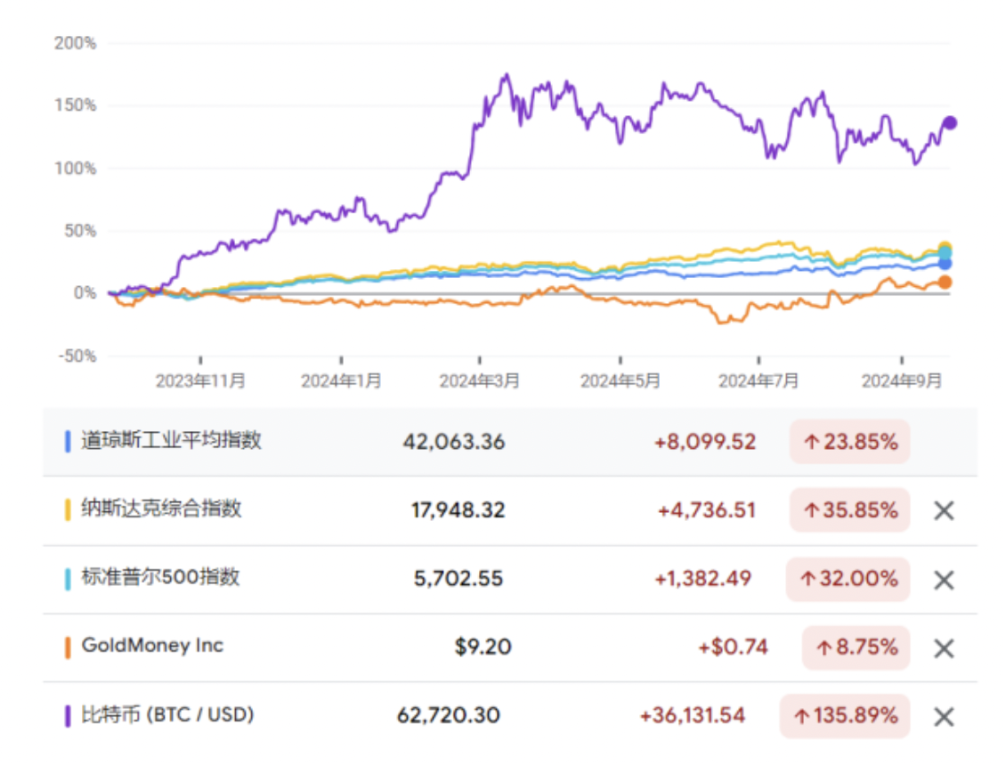This screenshot has width=1003, height=763.
Task: Select the purple Bitcoin endpoint dot on chart
Action: (x=950, y=123)
